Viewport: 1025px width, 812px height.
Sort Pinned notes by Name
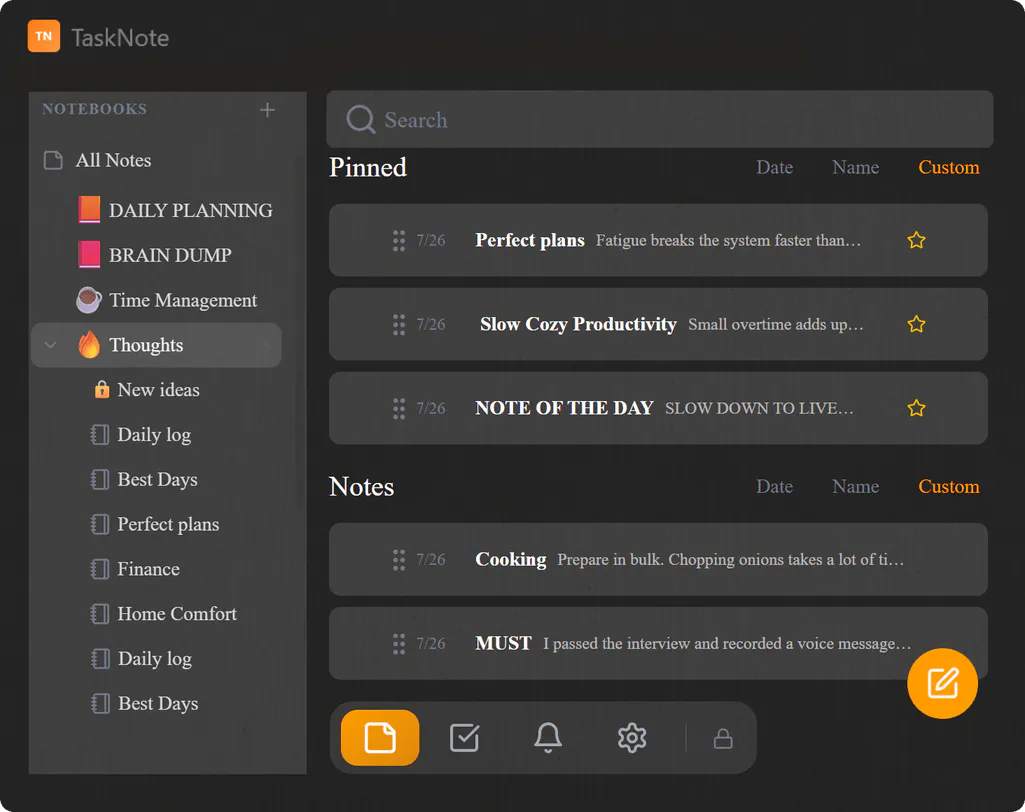(855, 167)
